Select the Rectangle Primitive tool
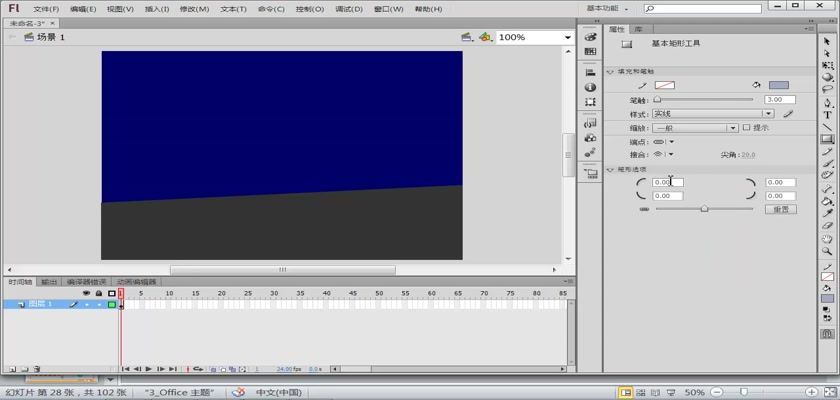This screenshot has width=840, height=400. (x=827, y=139)
